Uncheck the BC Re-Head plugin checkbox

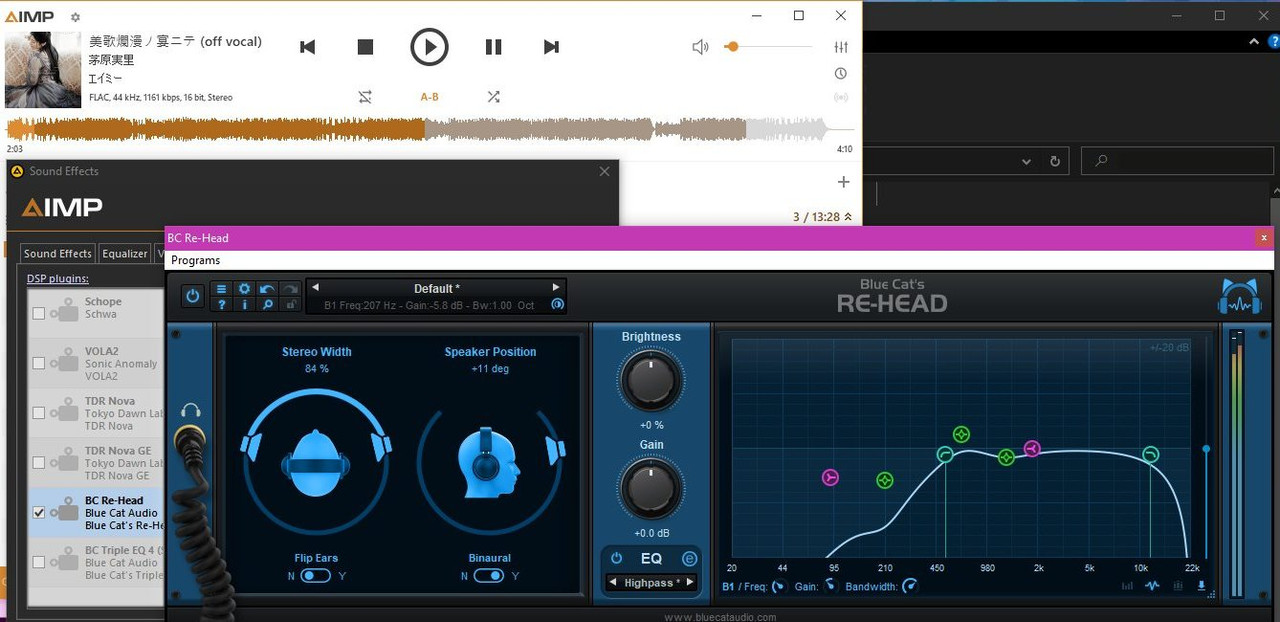(x=39, y=513)
